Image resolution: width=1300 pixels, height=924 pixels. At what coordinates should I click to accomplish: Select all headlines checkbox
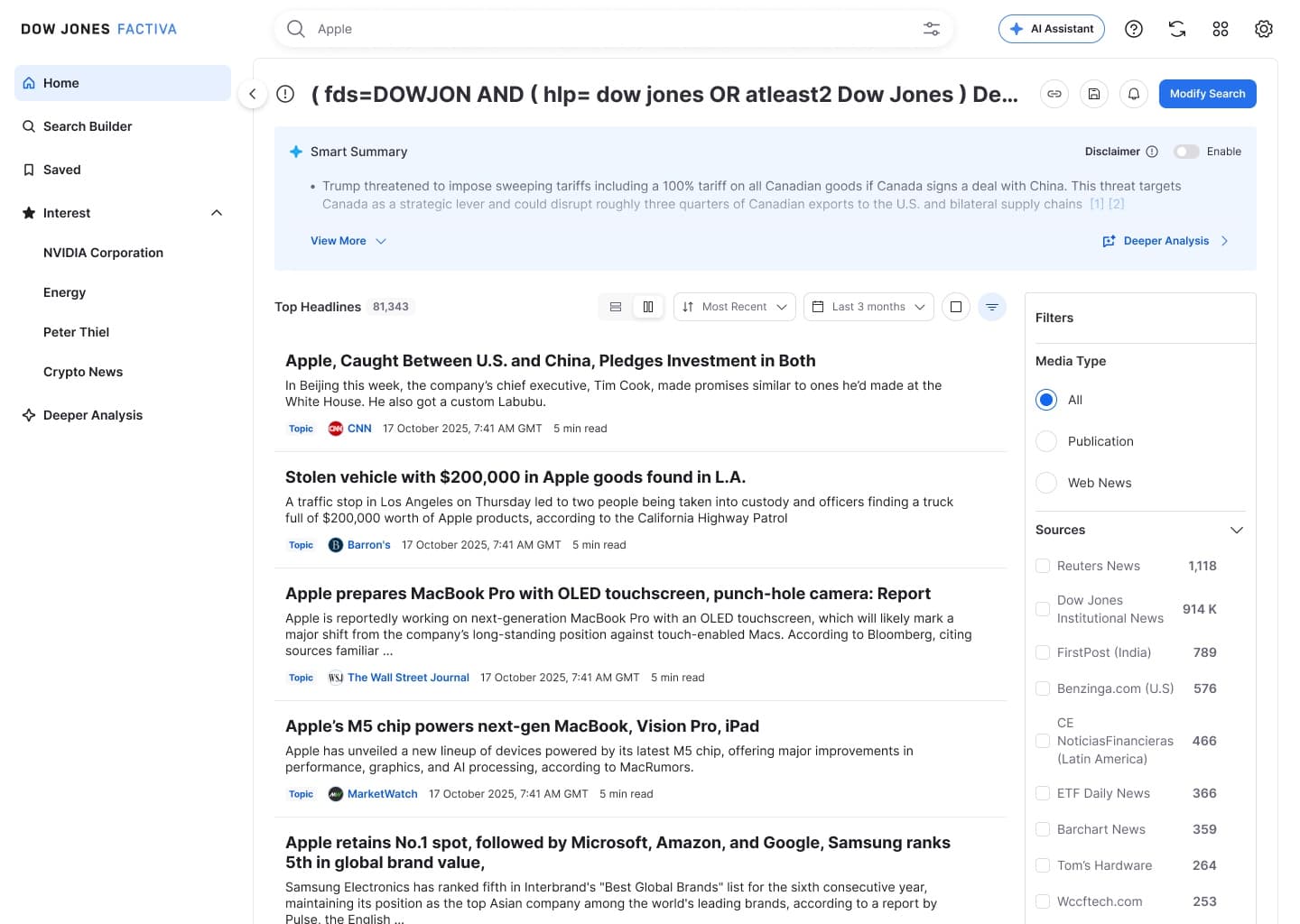point(956,307)
